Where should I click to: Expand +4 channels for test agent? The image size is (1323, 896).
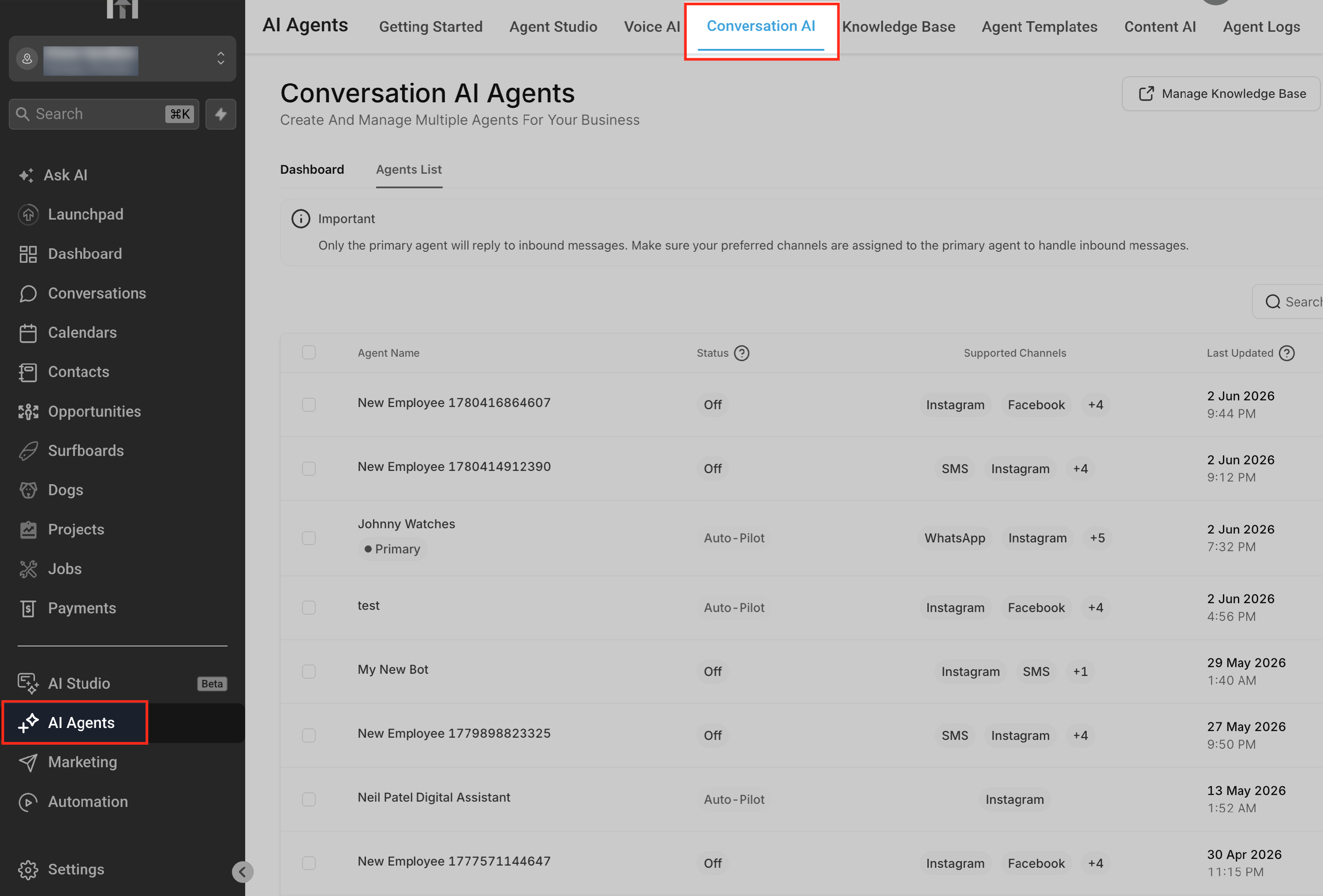pyautogui.click(x=1095, y=607)
